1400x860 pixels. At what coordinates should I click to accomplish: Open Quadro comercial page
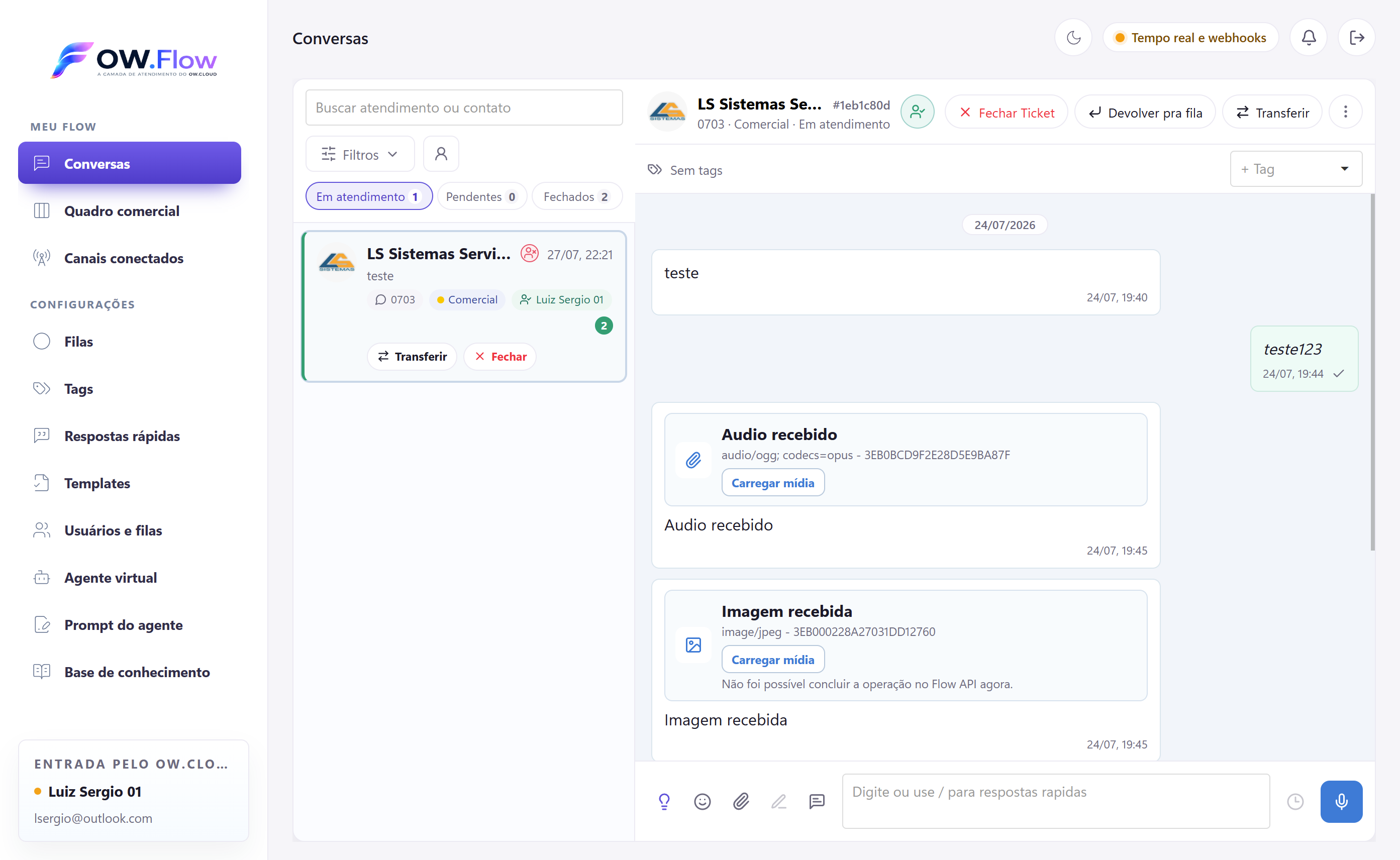pos(130,210)
